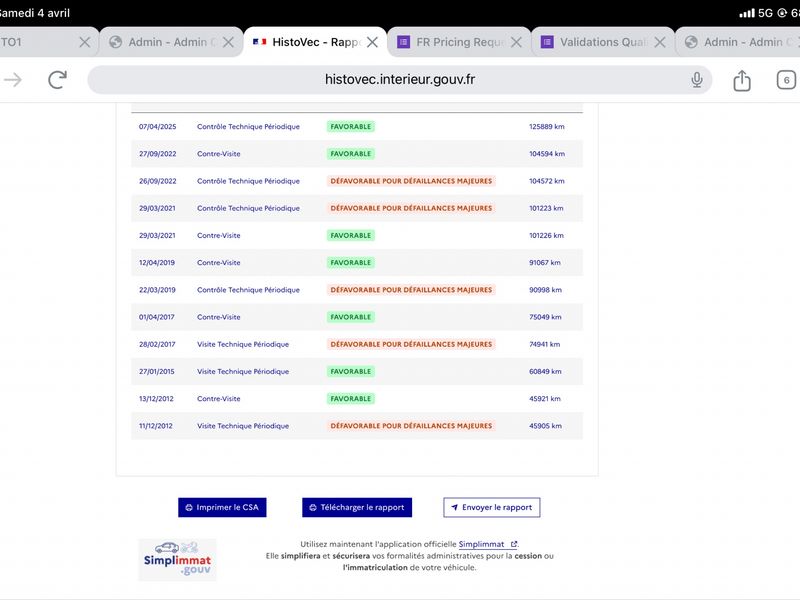This screenshot has height=600, width=800.
Task: Click Visite Technique Périodique on the 27/01/2015 row
Action: [243, 371]
